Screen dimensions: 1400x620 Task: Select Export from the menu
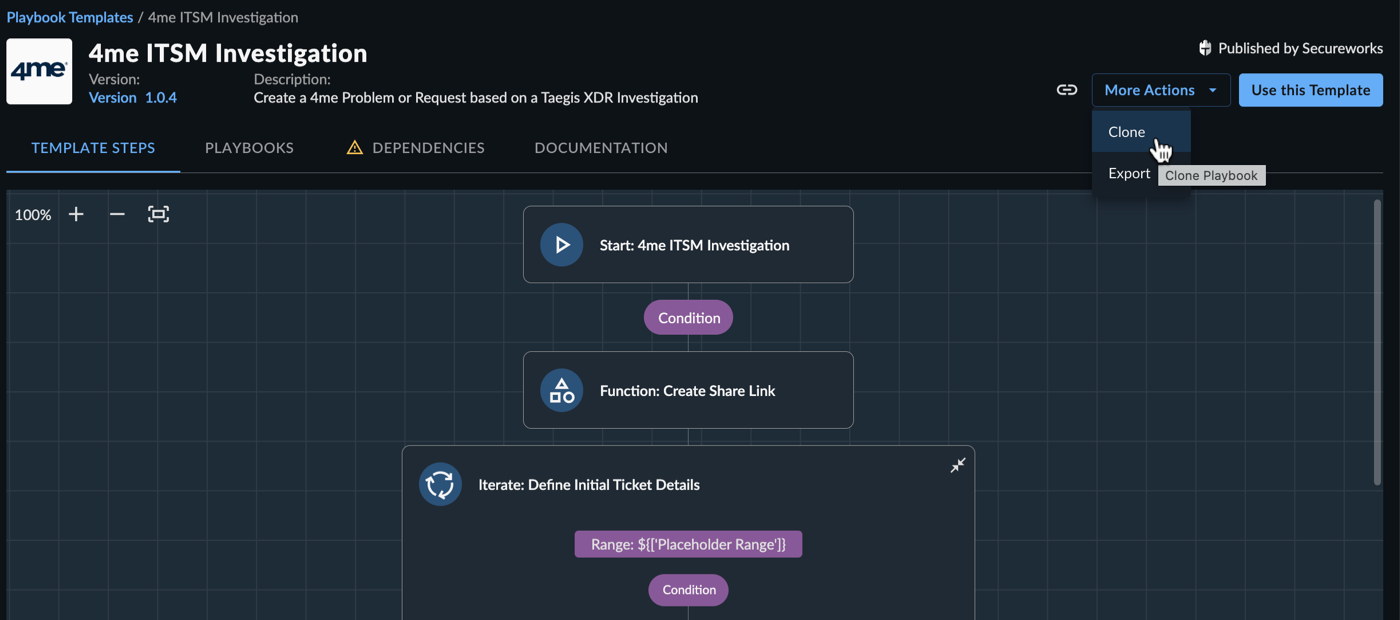point(1129,173)
